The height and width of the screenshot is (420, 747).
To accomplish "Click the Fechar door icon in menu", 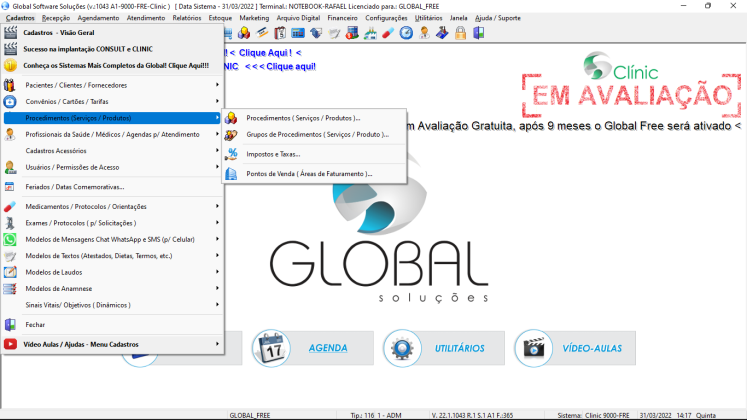I will pos(10,325).
